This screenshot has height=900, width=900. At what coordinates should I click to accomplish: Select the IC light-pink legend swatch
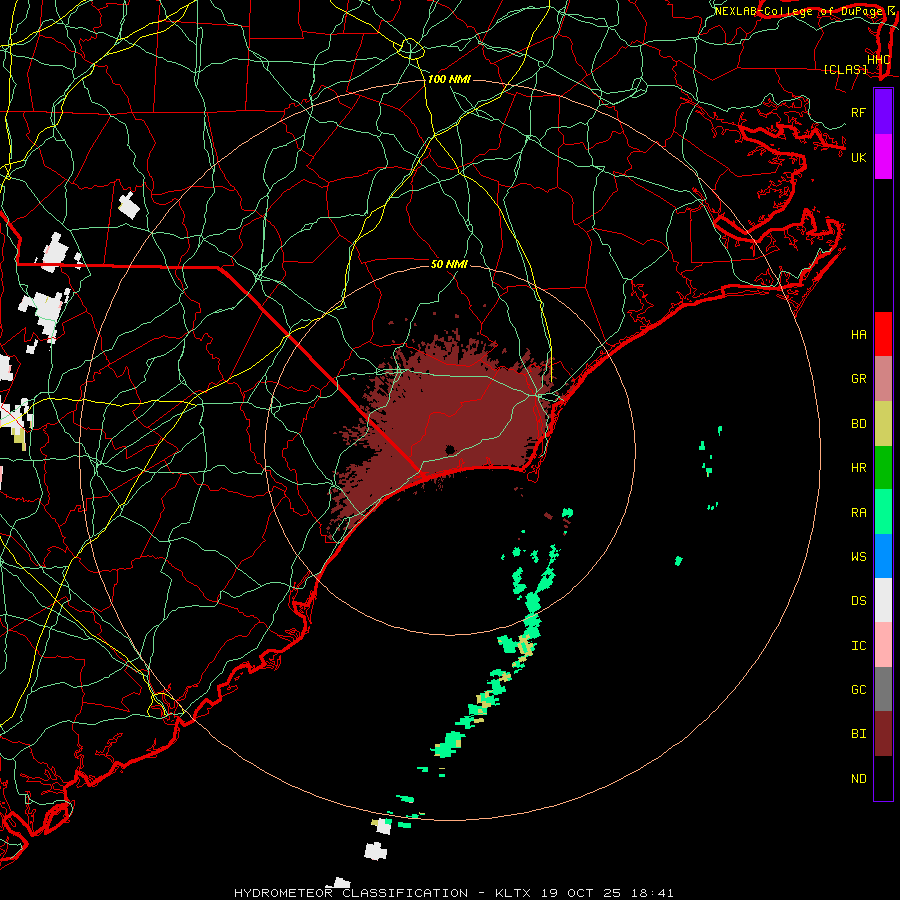pyautogui.click(x=883, y=645)
